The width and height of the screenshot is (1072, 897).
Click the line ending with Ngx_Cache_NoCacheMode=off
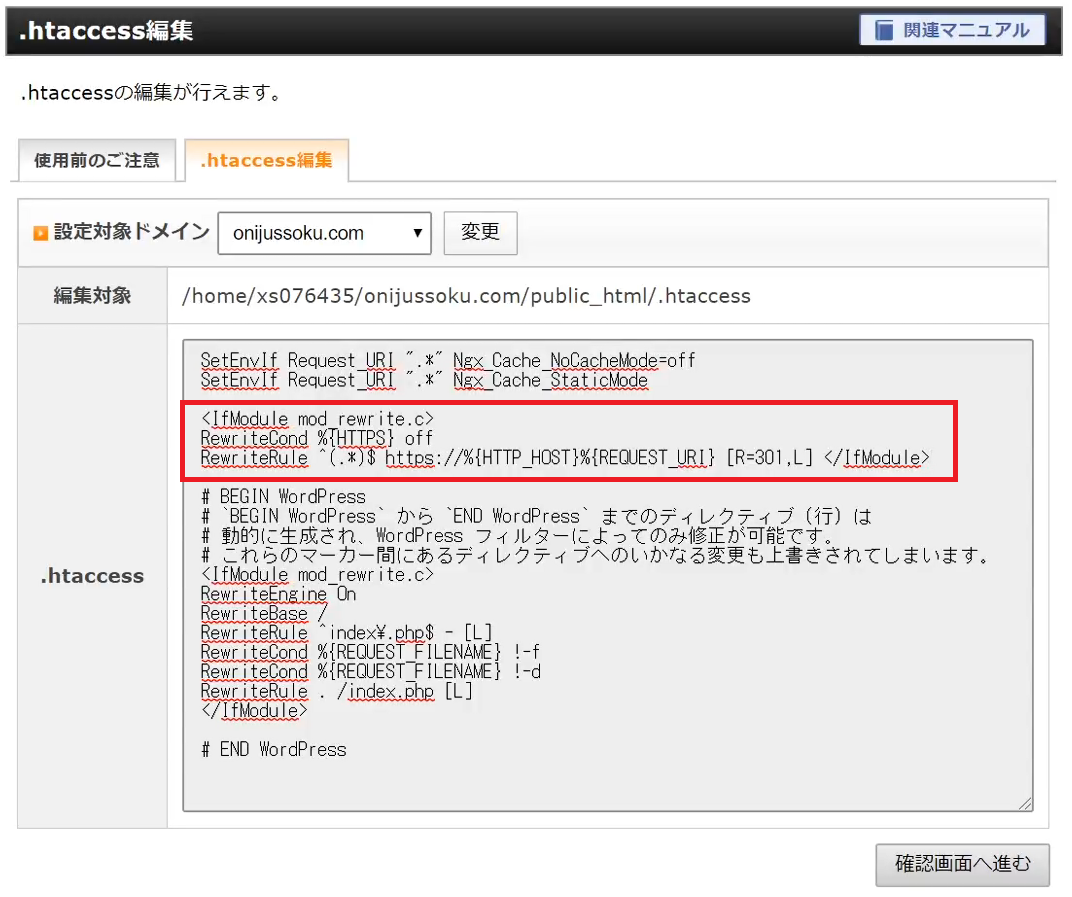pos(448,360)
